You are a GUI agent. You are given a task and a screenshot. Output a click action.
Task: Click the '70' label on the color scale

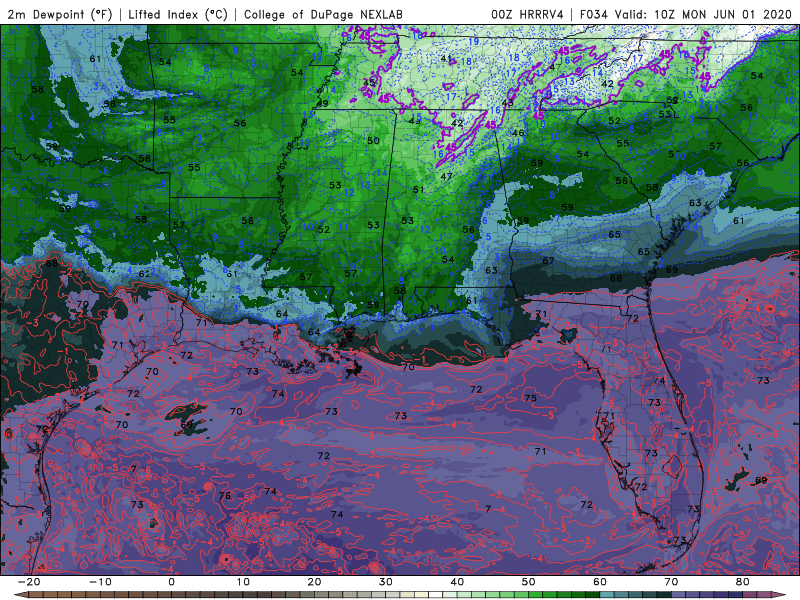tap(671, 582)
